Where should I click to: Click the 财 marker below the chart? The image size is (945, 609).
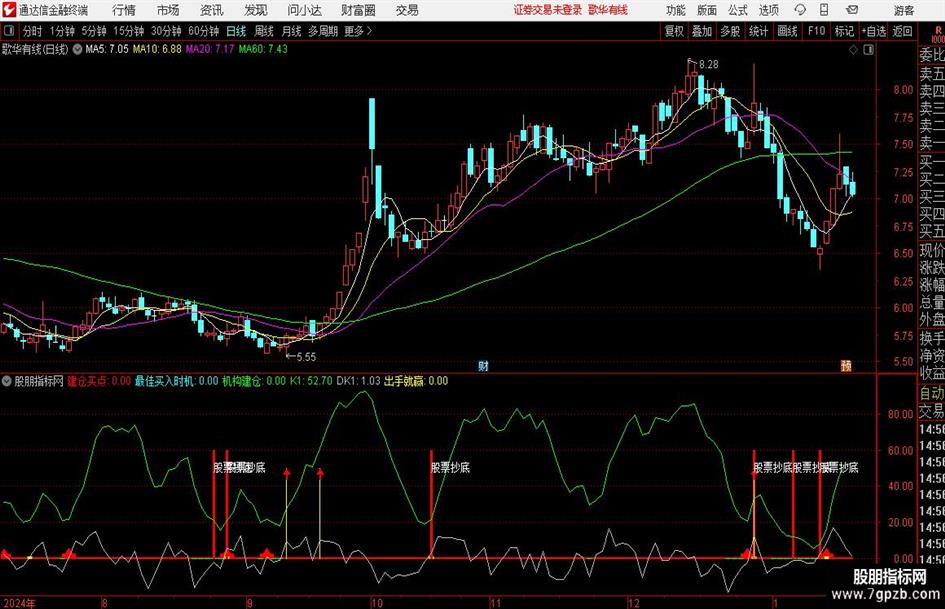pos(483,365)
